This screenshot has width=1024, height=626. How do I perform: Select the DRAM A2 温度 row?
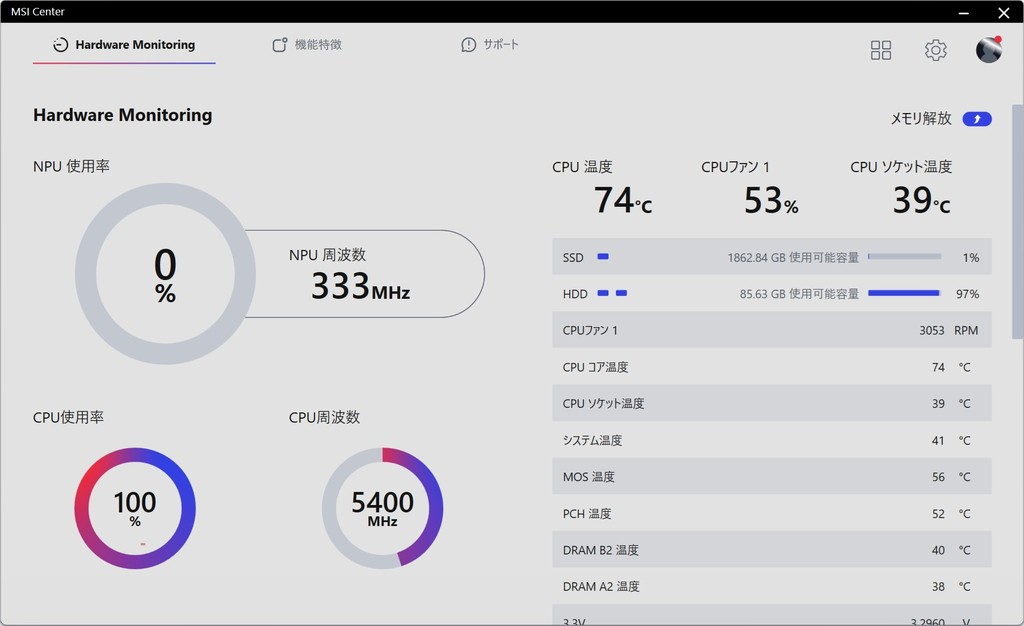tap(772, 586)
